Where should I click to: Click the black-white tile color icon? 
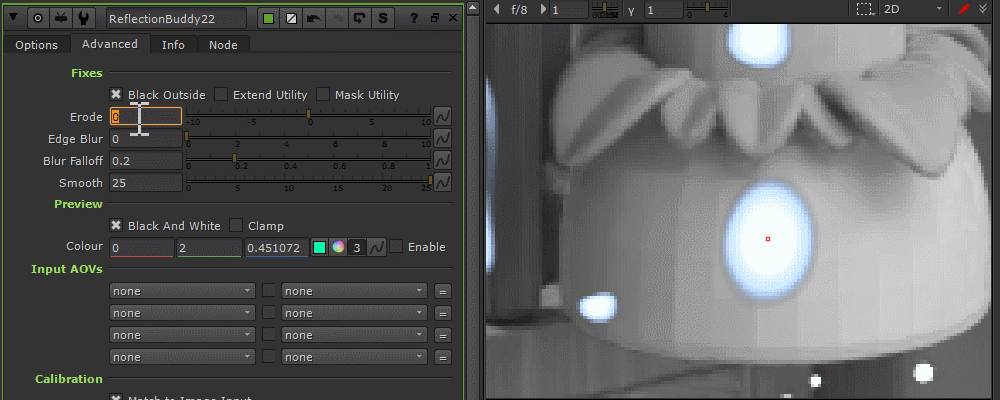click(x=291, y=19)
